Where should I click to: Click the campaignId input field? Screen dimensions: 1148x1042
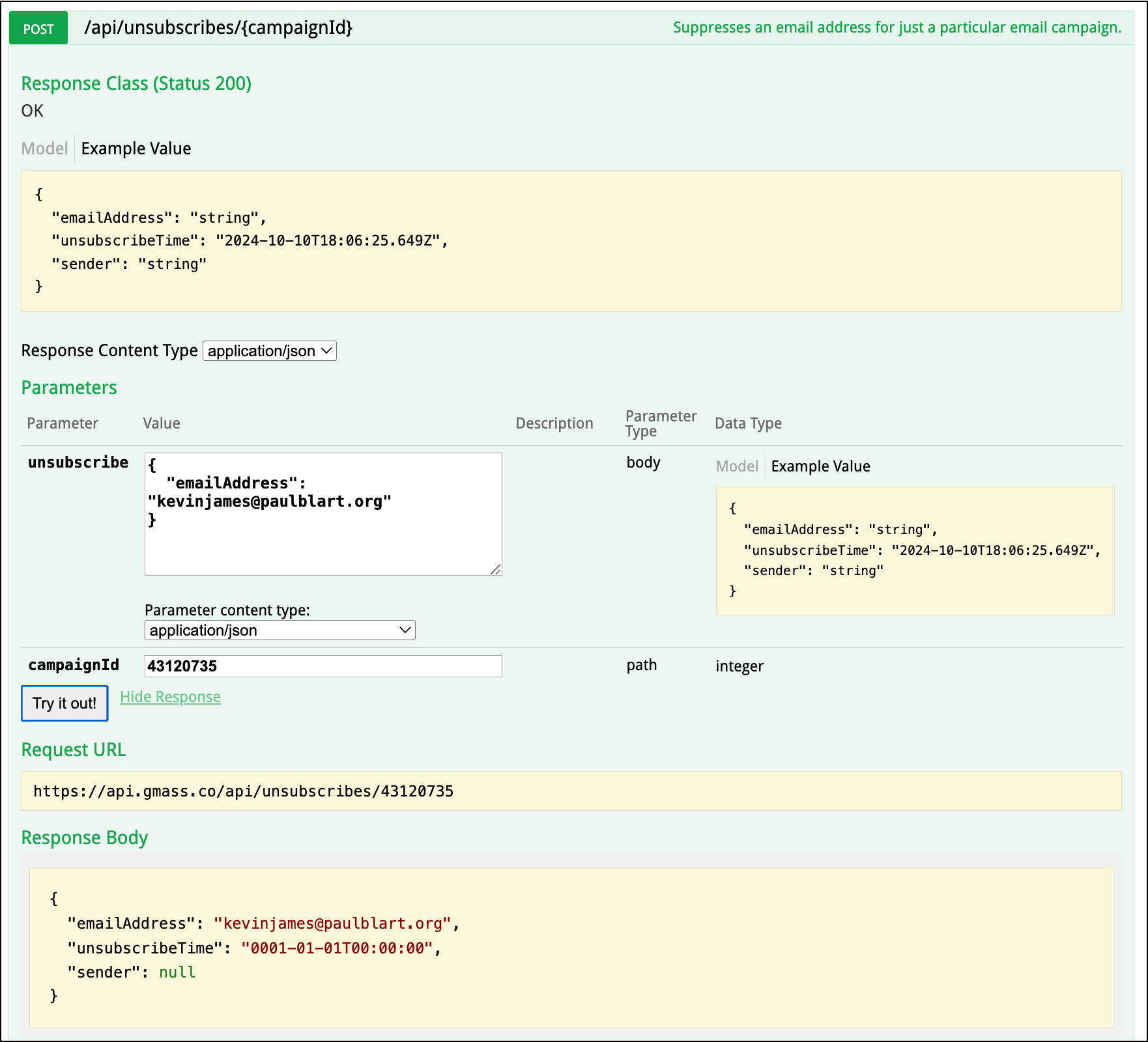click(323, 666)
